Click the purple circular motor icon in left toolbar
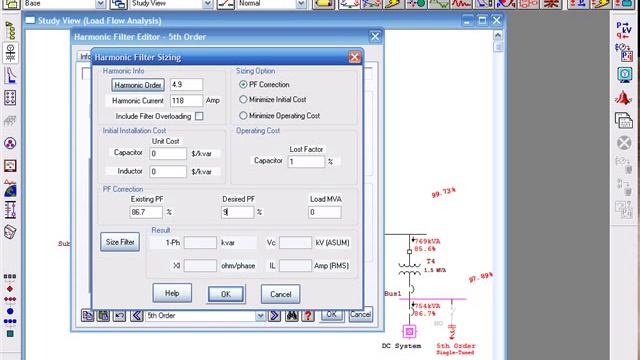The height and width of the screenshot is (360, 640). [x=10, y=143]
